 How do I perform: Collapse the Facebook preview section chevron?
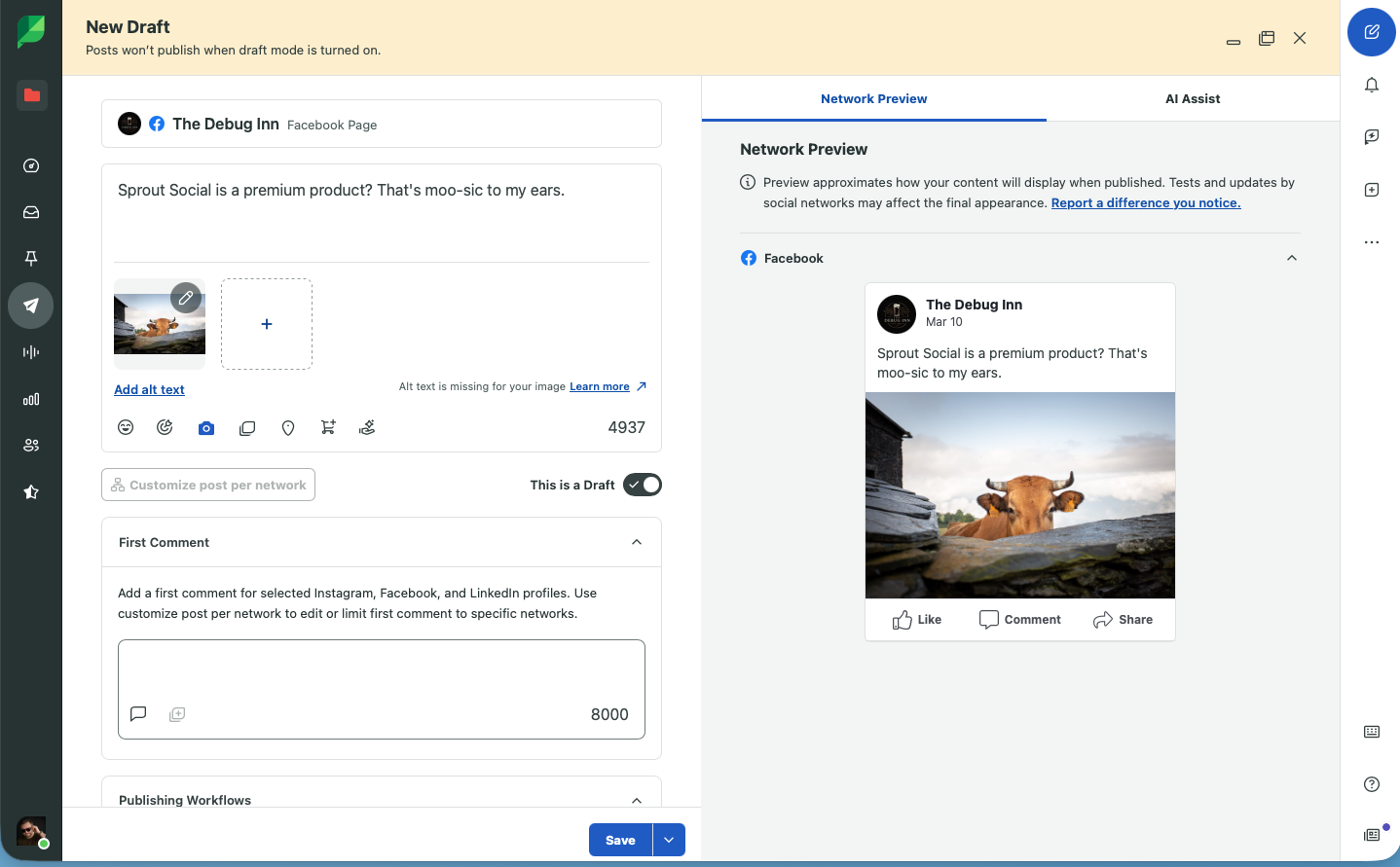tap(1292, 258)
